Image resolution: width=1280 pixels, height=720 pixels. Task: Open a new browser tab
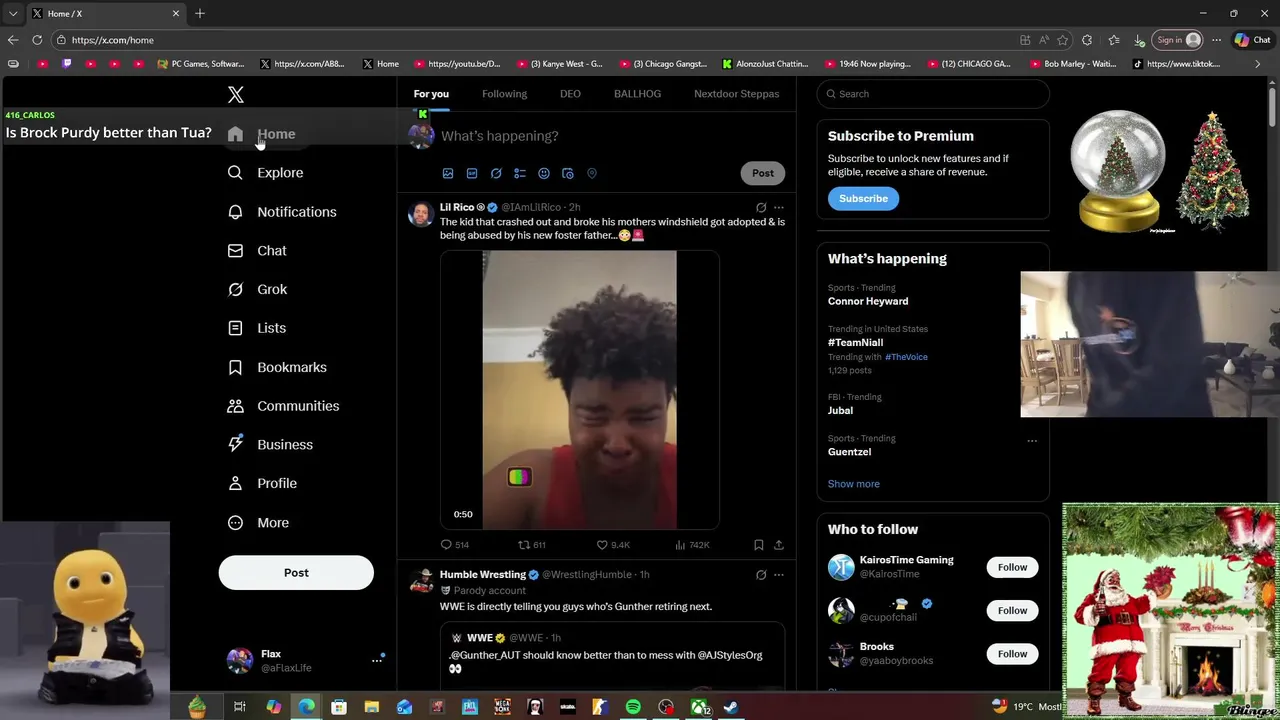(200, 13)
